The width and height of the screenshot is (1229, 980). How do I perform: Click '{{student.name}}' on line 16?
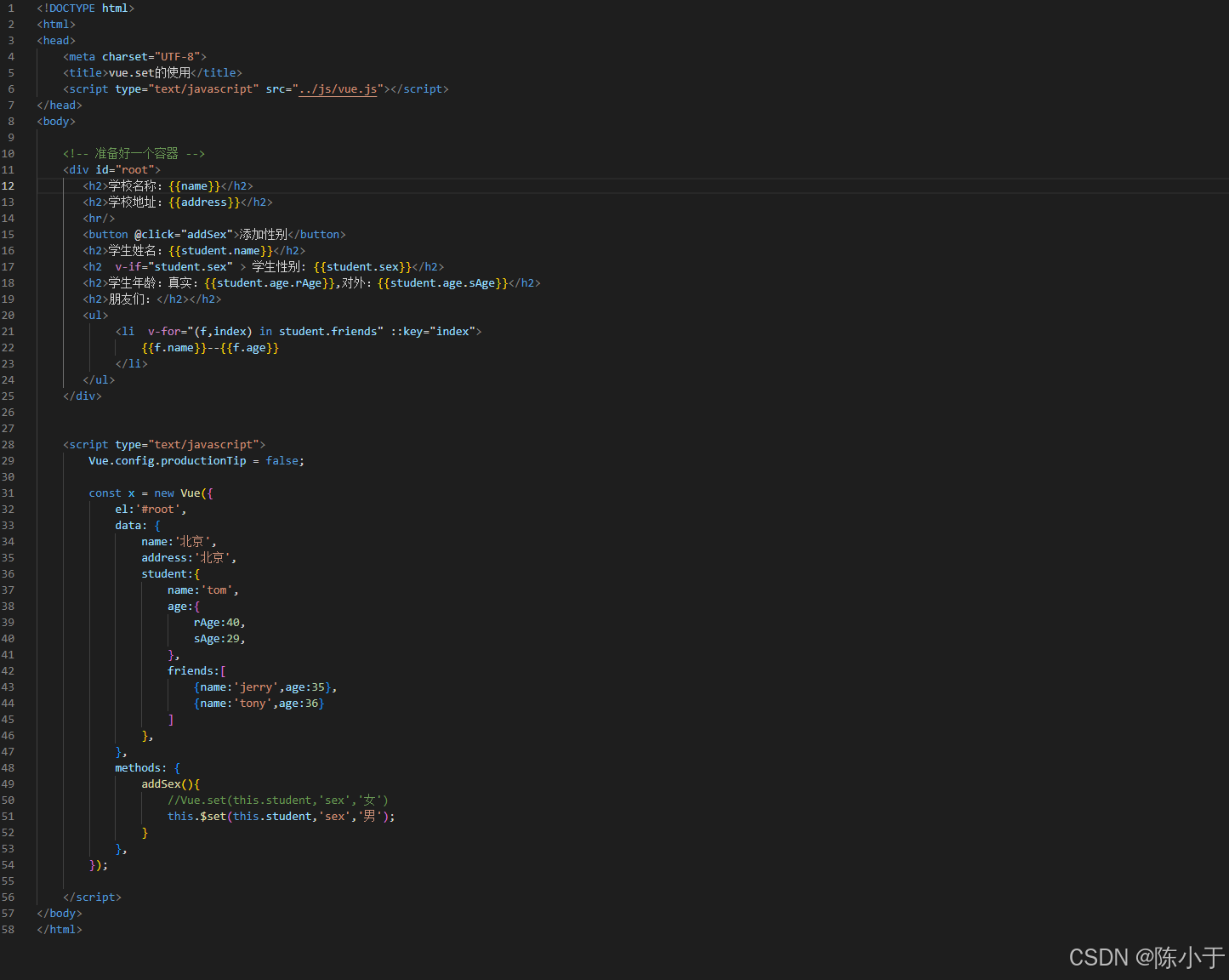pyautogui.click(x=220, y=251)
